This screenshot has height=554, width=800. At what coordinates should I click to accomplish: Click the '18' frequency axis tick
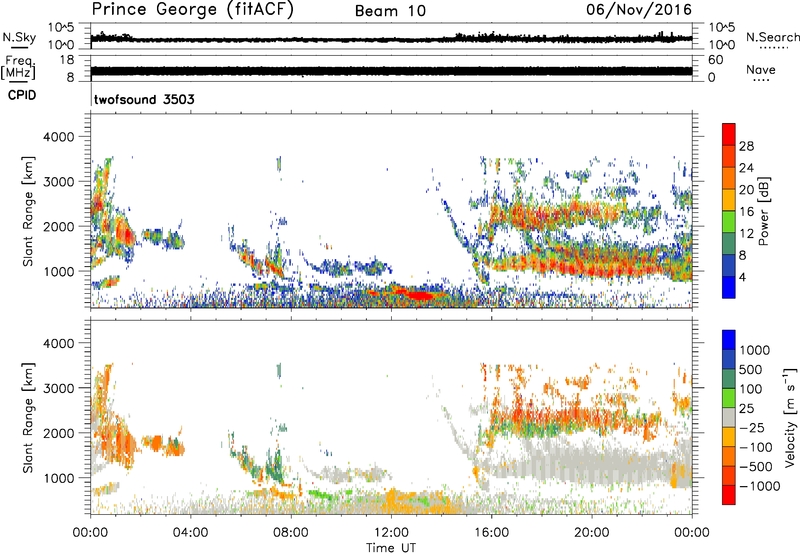[x=67, y=60]
